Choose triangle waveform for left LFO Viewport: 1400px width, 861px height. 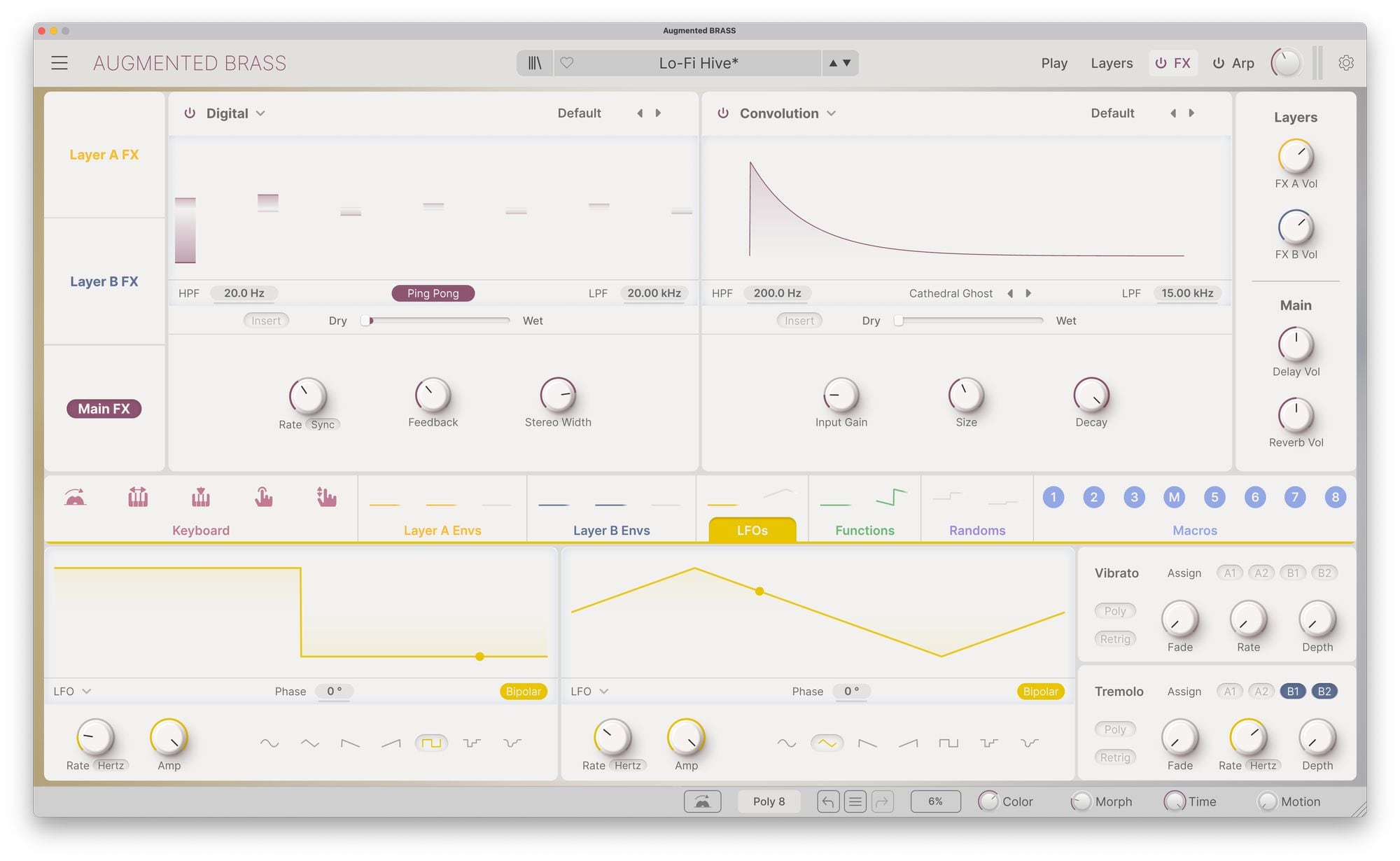click(x=310, y=743)
